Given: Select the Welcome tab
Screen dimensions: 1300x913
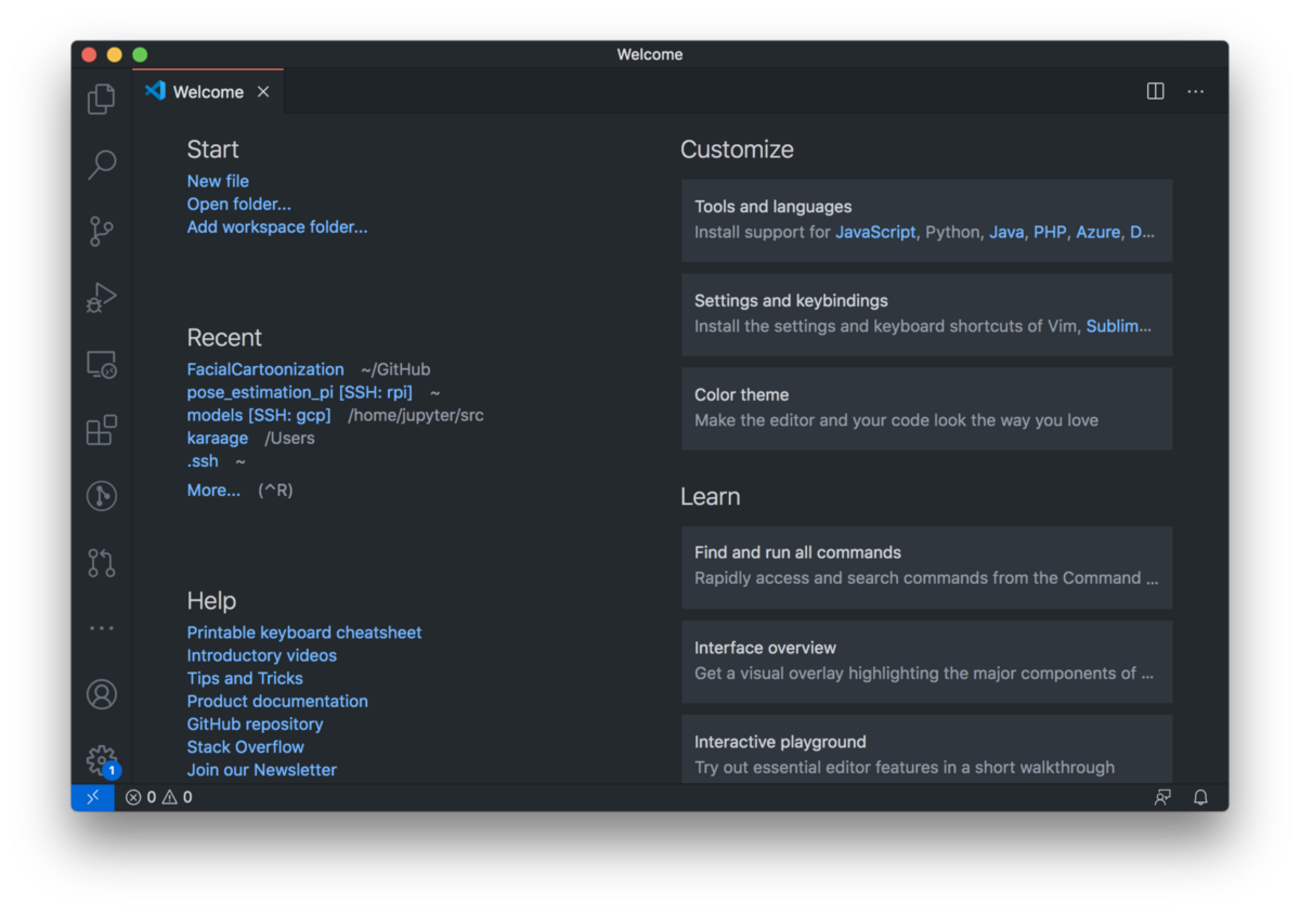Looking at the screenshot, I should (x=207, y=92).
